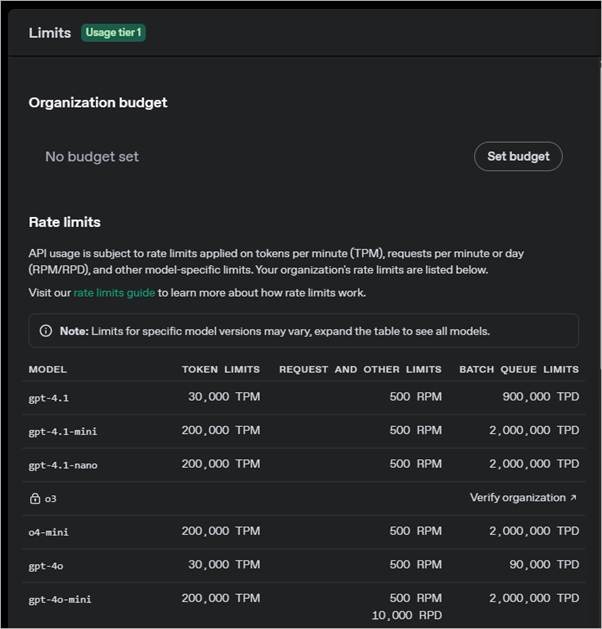Click the Limits page title
602x629 pixels.
50,33
